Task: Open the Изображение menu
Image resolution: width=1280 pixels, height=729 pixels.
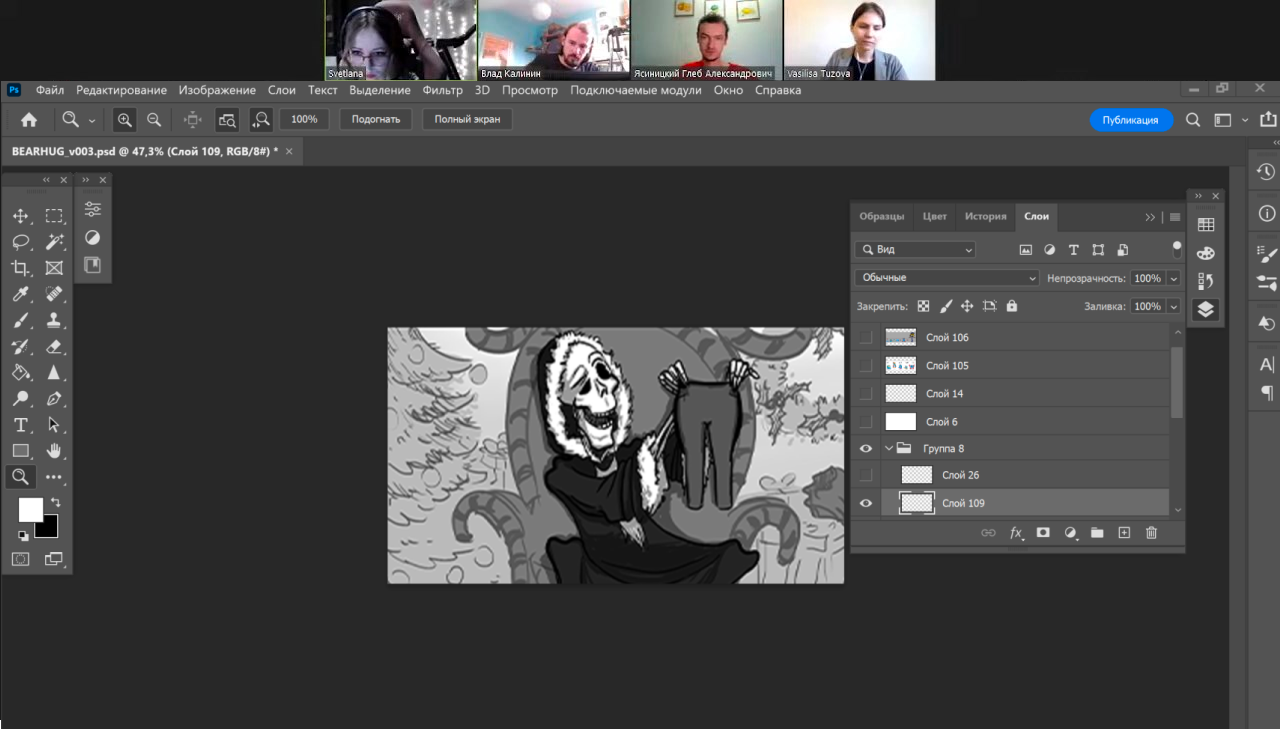Action: pos(217,90)
